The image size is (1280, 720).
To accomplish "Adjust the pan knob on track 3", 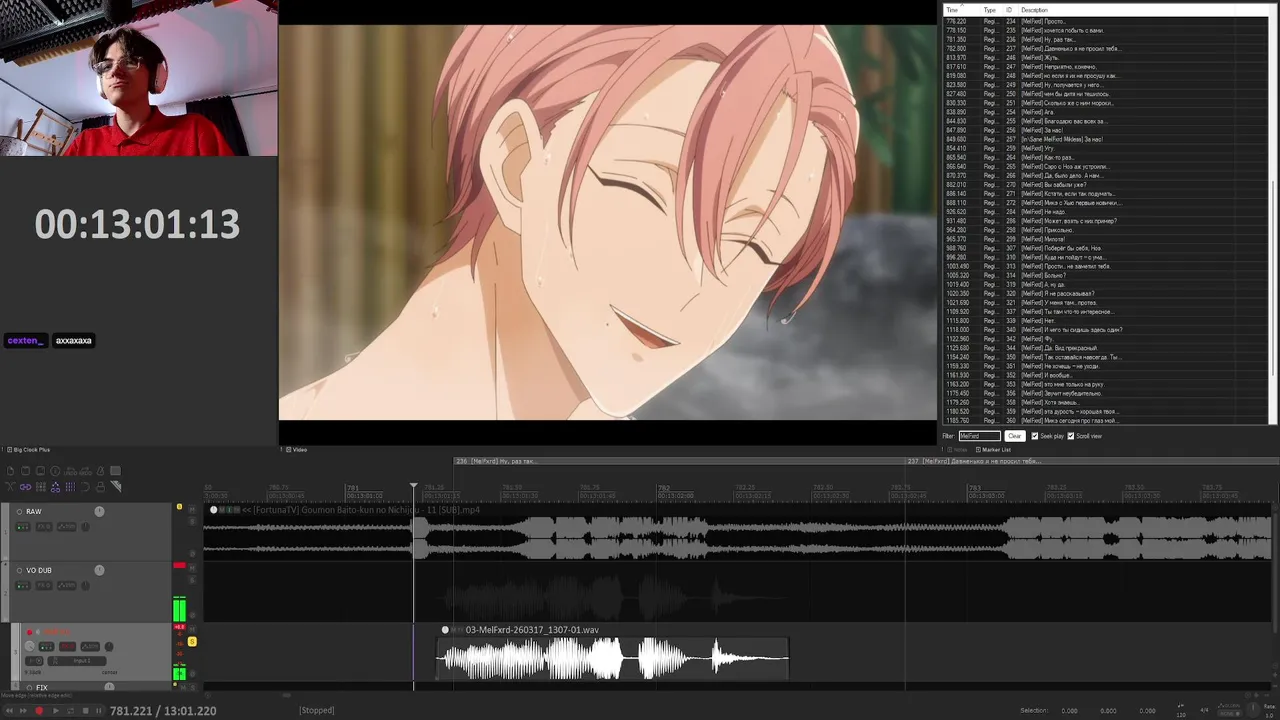I will (109, 646).
